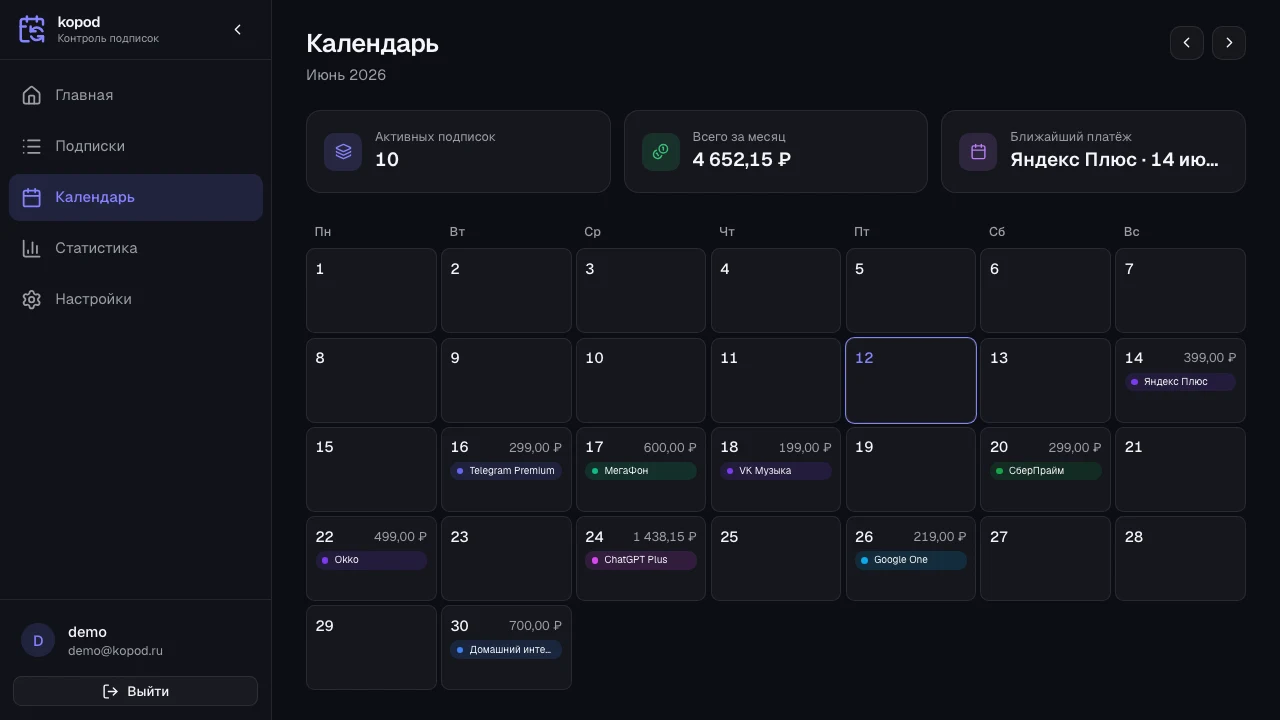The image size is (1280, 720).
Task: Open the Telegram Premium payment chip
Action: (x=506, y=471)
